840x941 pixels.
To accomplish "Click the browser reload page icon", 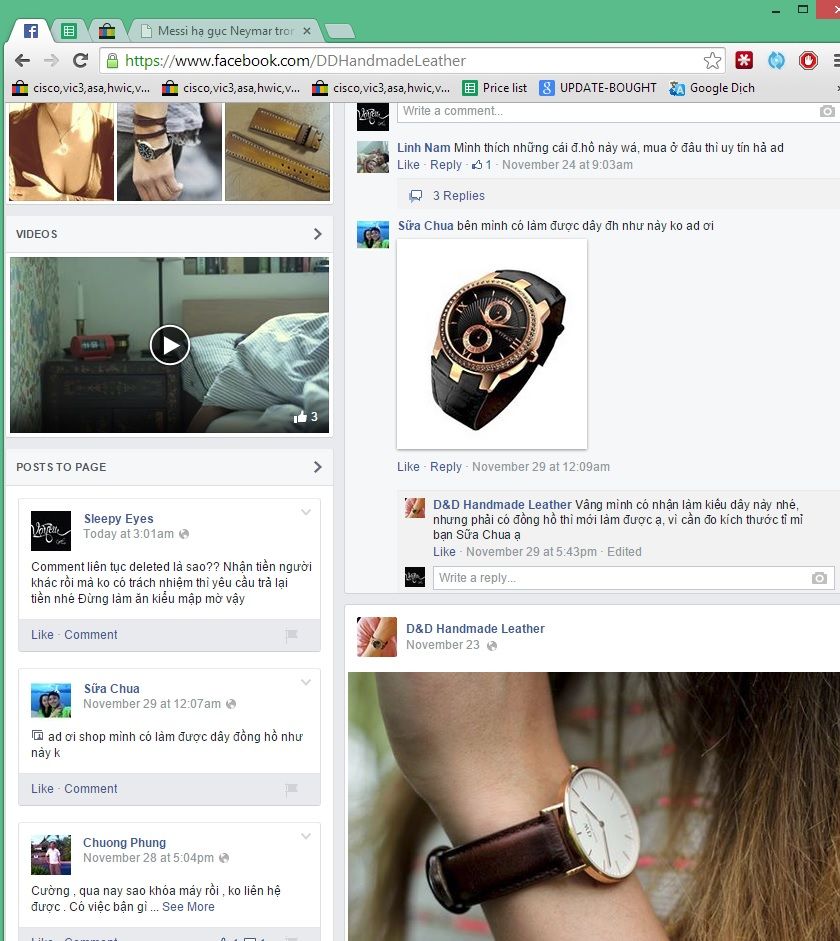I will point(81,61).
